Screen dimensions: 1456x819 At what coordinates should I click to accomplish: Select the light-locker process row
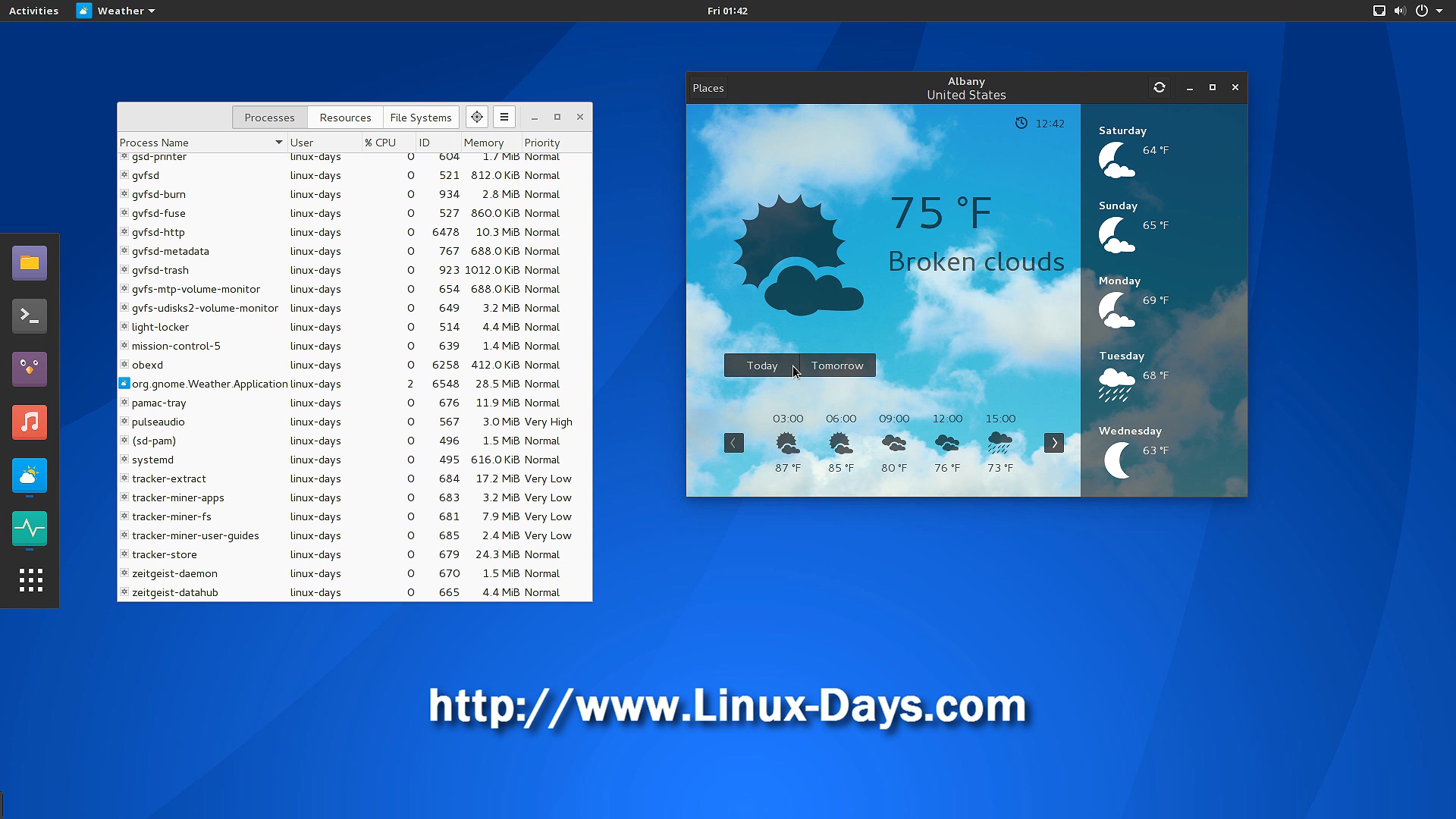[354, 327]
